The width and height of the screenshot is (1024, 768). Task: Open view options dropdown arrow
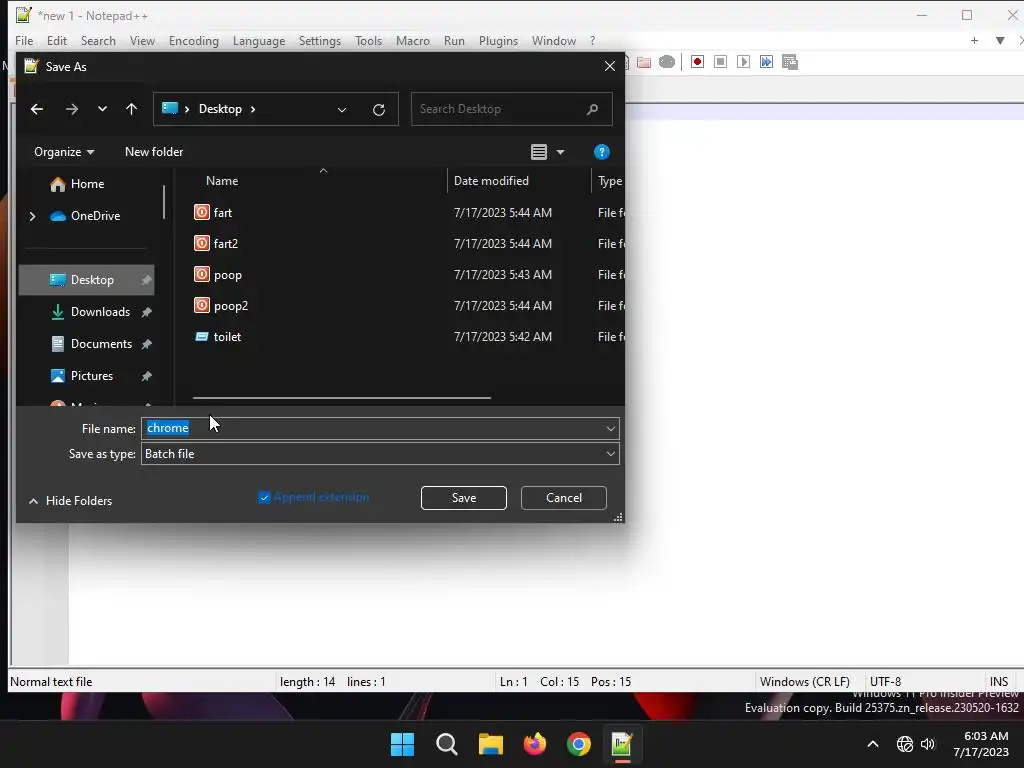[x=560, y=152]
